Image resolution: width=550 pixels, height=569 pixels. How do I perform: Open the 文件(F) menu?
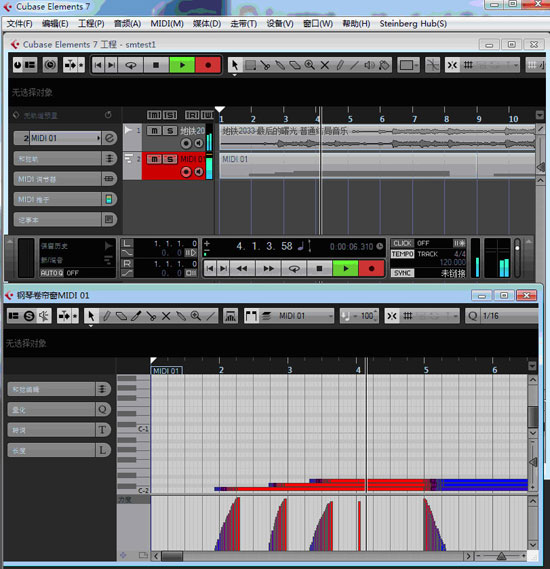pos(19,24)
